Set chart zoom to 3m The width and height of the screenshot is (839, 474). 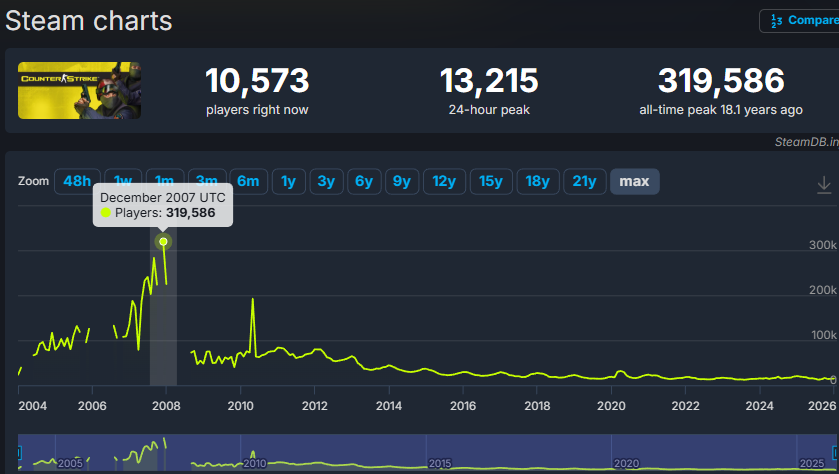pyautogui.click(x=207, y=181)
